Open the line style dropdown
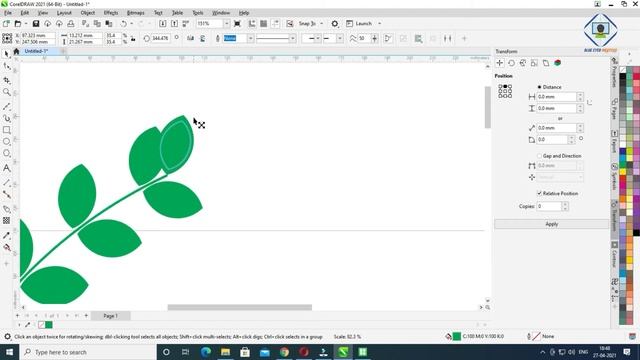This screenshot has height=360, width=640. tap(293, 38)
